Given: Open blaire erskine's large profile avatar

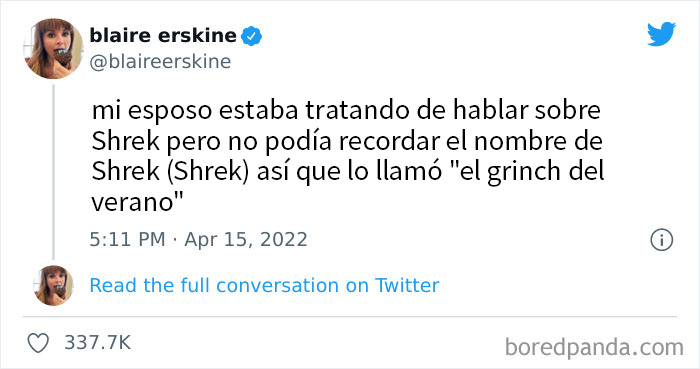Looking at the screenshot, I should [54, 49].
